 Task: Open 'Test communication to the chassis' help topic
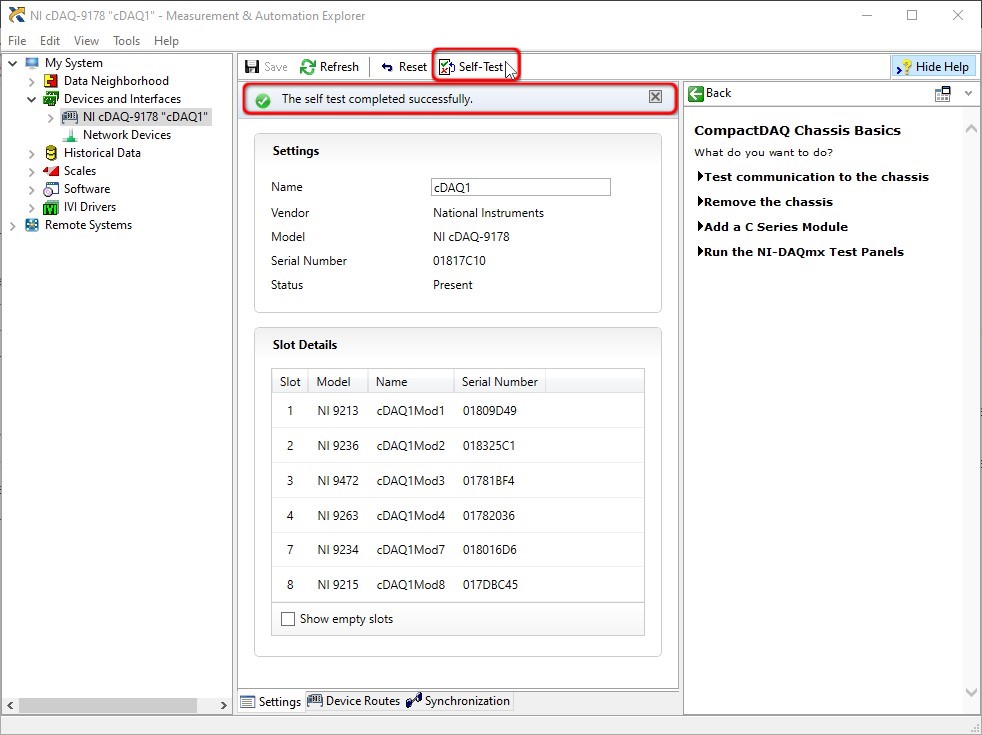pyautogui.click(x=814, y=177)
